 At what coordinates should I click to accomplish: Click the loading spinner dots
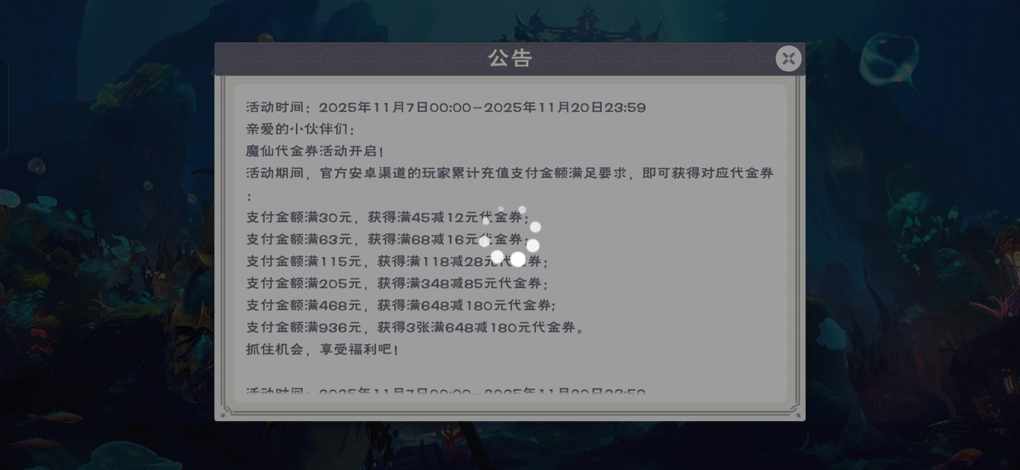(509, 237)
